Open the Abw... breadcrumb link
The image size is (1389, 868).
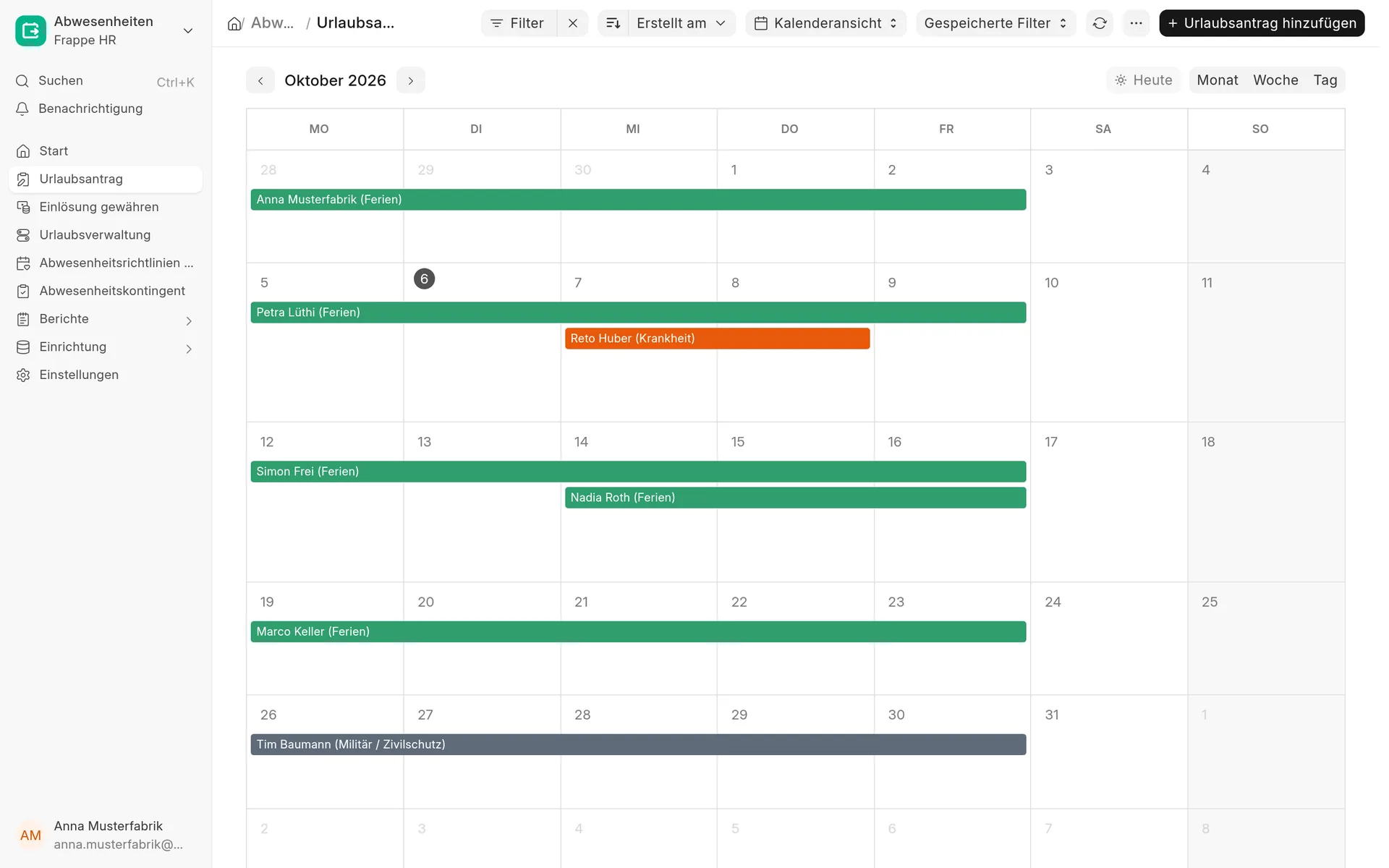(x=272, y=23)
